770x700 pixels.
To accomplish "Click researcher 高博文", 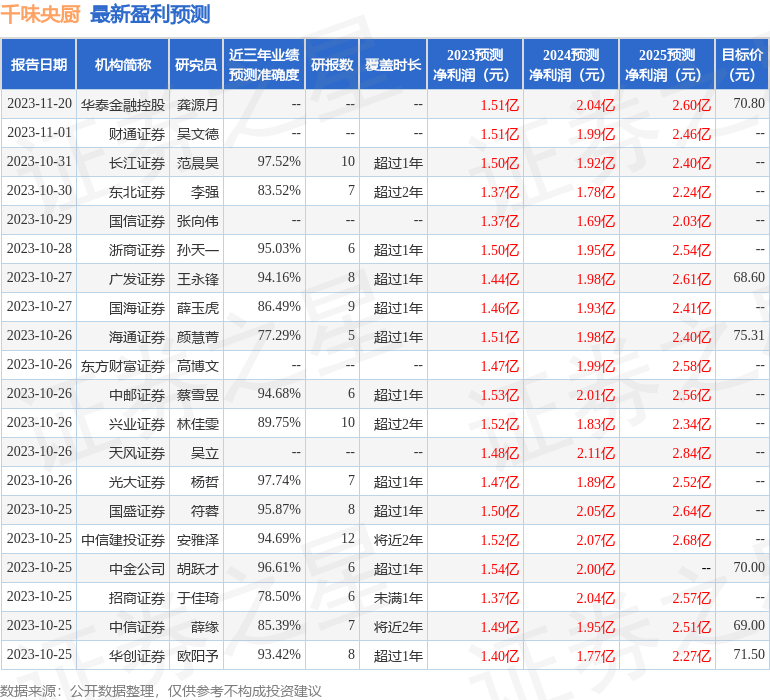I will (197, 365).
